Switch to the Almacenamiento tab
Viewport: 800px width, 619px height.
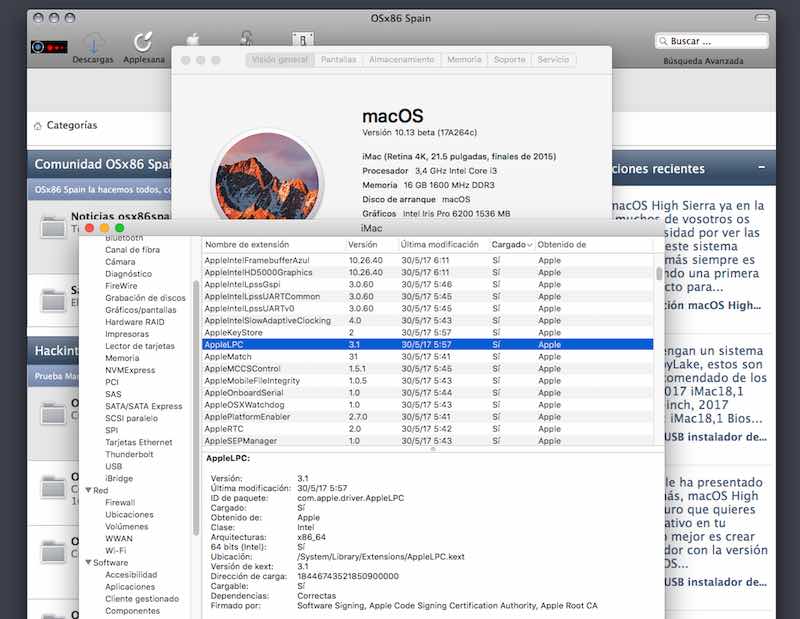(x=402, y=60)
